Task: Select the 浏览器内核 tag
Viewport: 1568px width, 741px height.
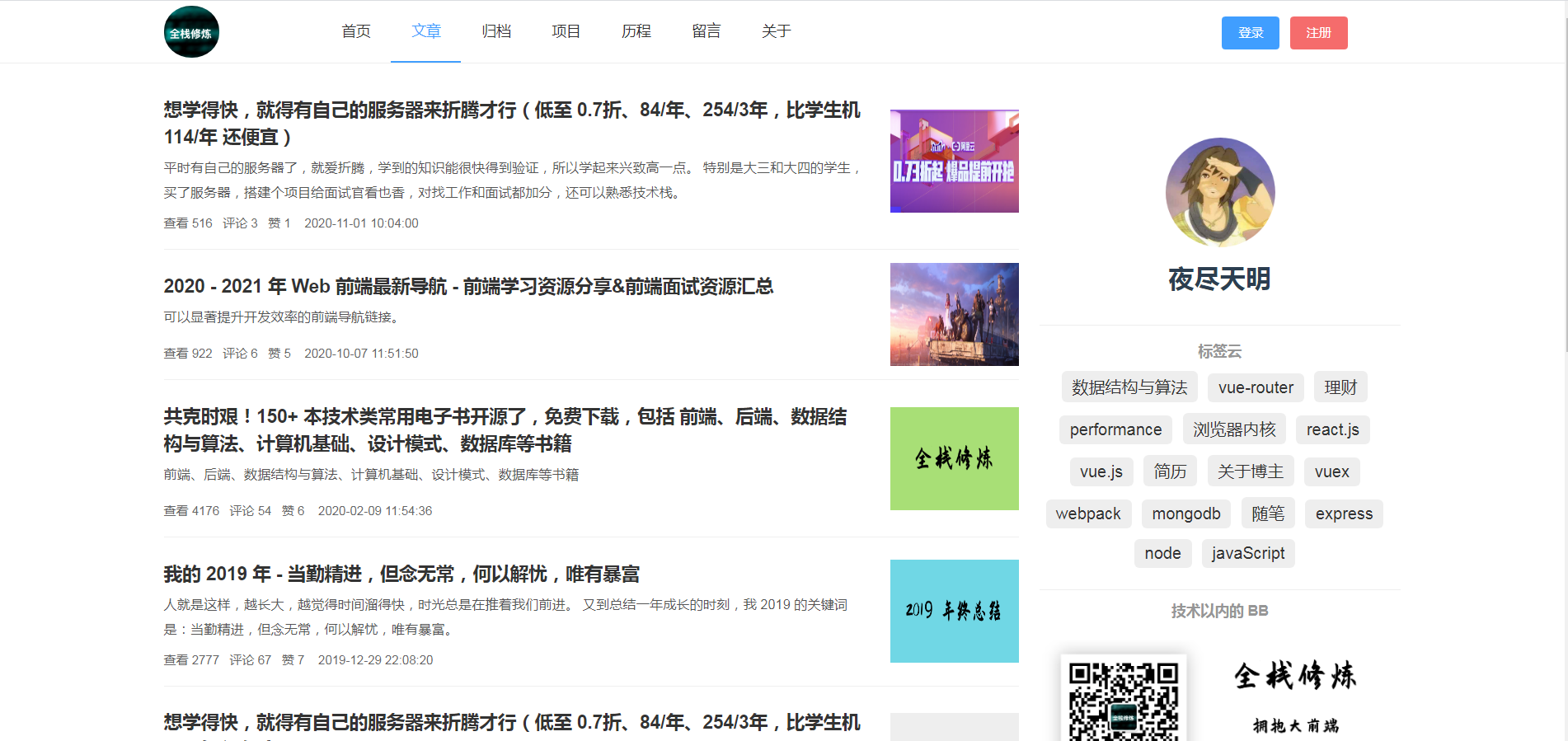Action: [1234, 429]
